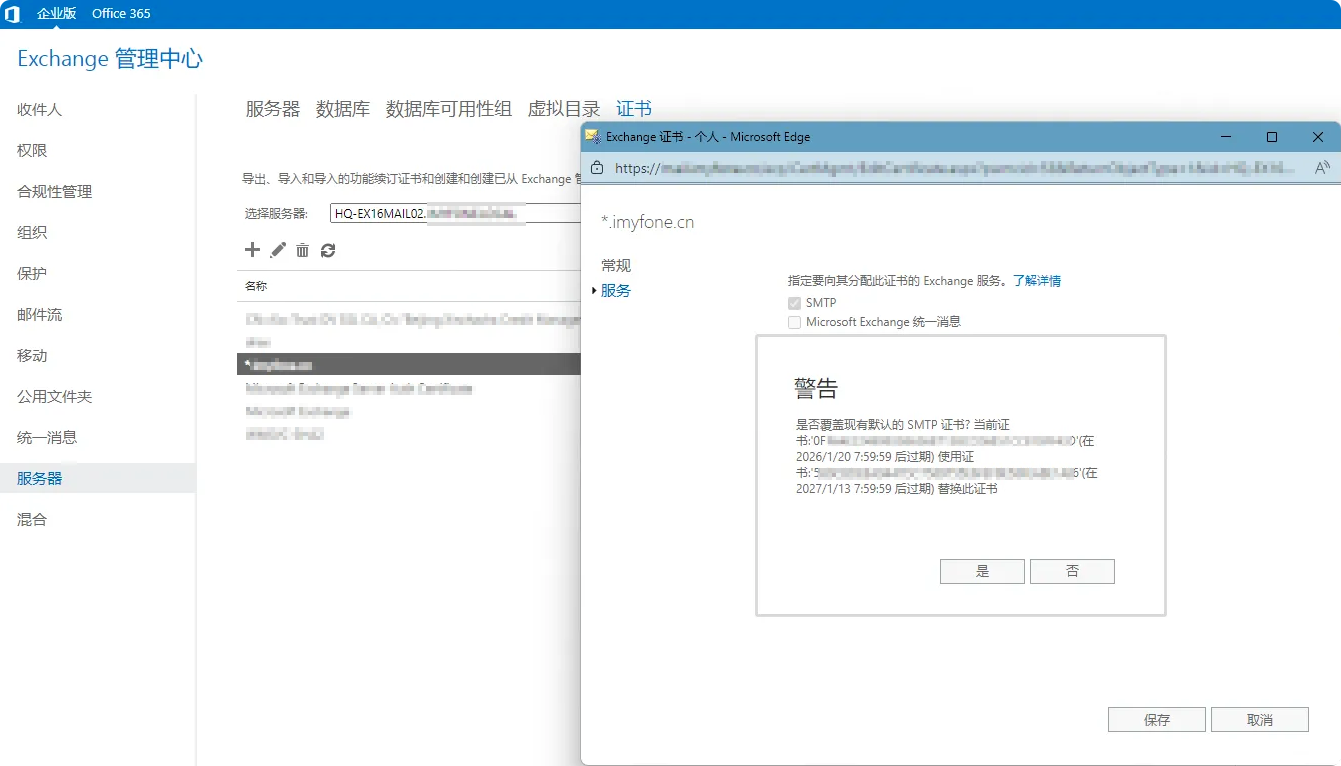Open Office 365 in top bar
Screen dimensions: 1341x766
121,14
